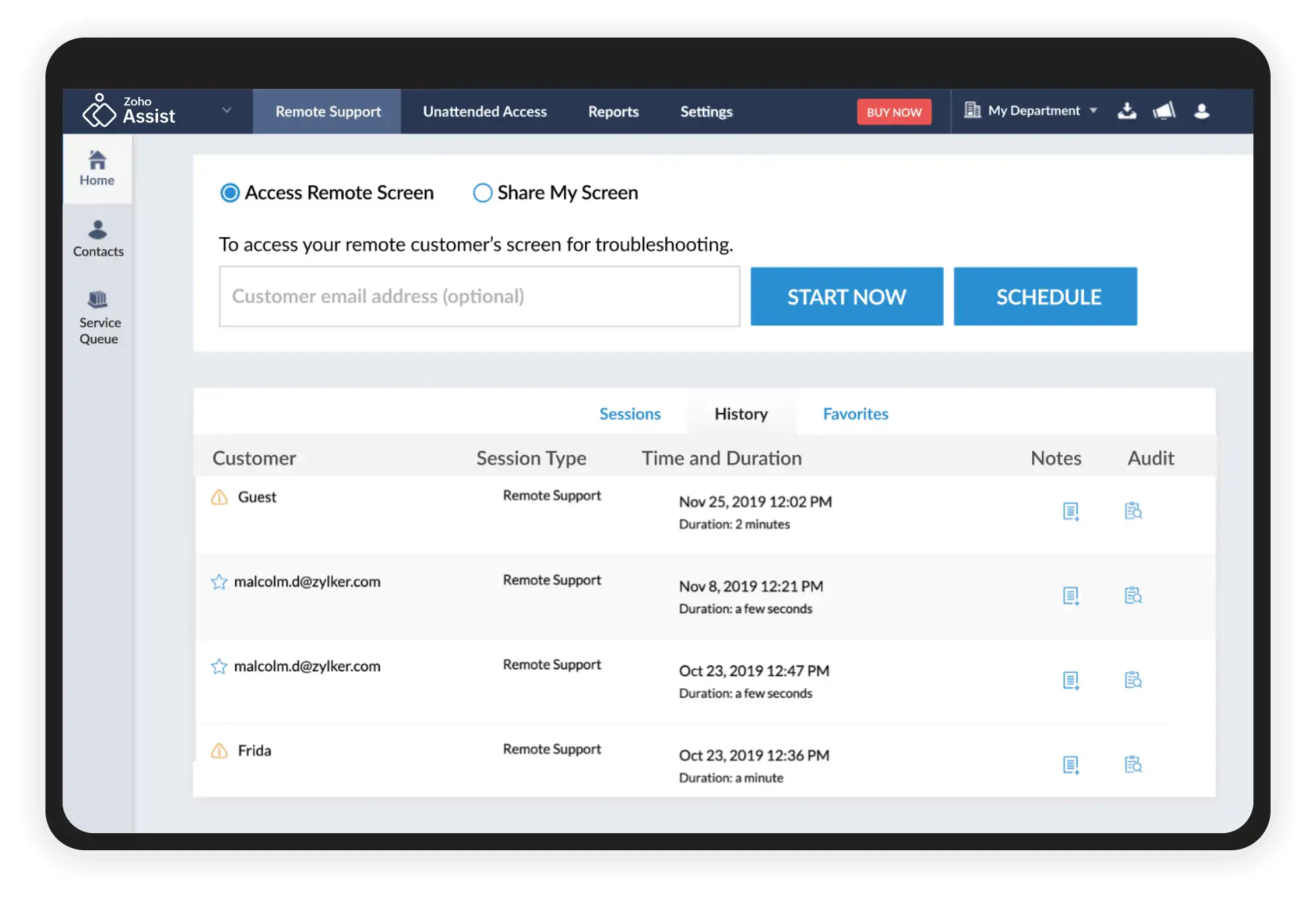Click warning icon next to Frida
Image resolution: width=1316 pixels, height=899 pixels.
pyautogui.click(x=219, y=751)
